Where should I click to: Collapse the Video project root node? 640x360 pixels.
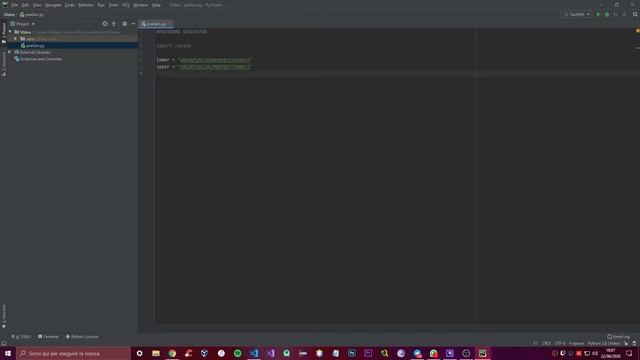(x=10, y=32)
